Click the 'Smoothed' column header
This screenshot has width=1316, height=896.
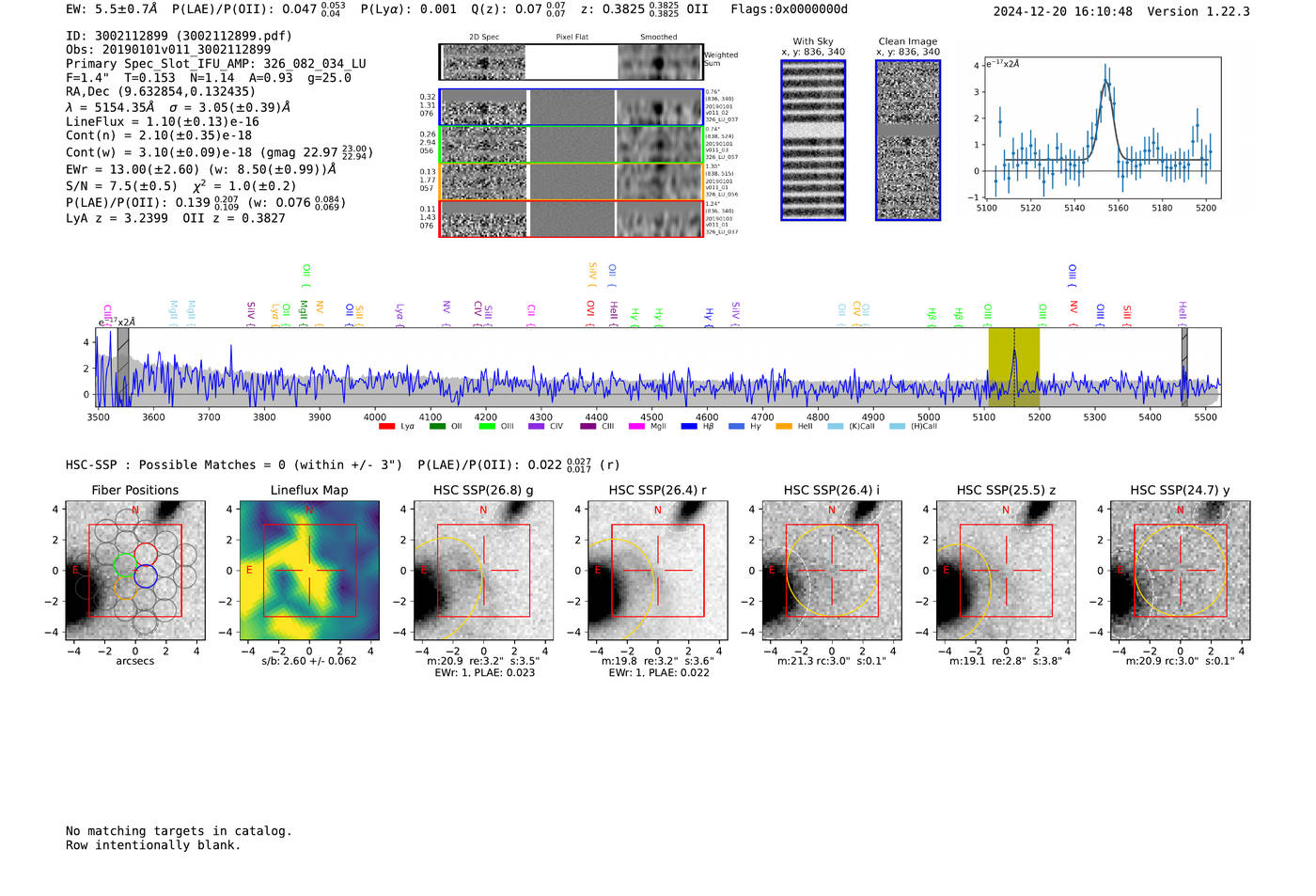tap(658, 37)
